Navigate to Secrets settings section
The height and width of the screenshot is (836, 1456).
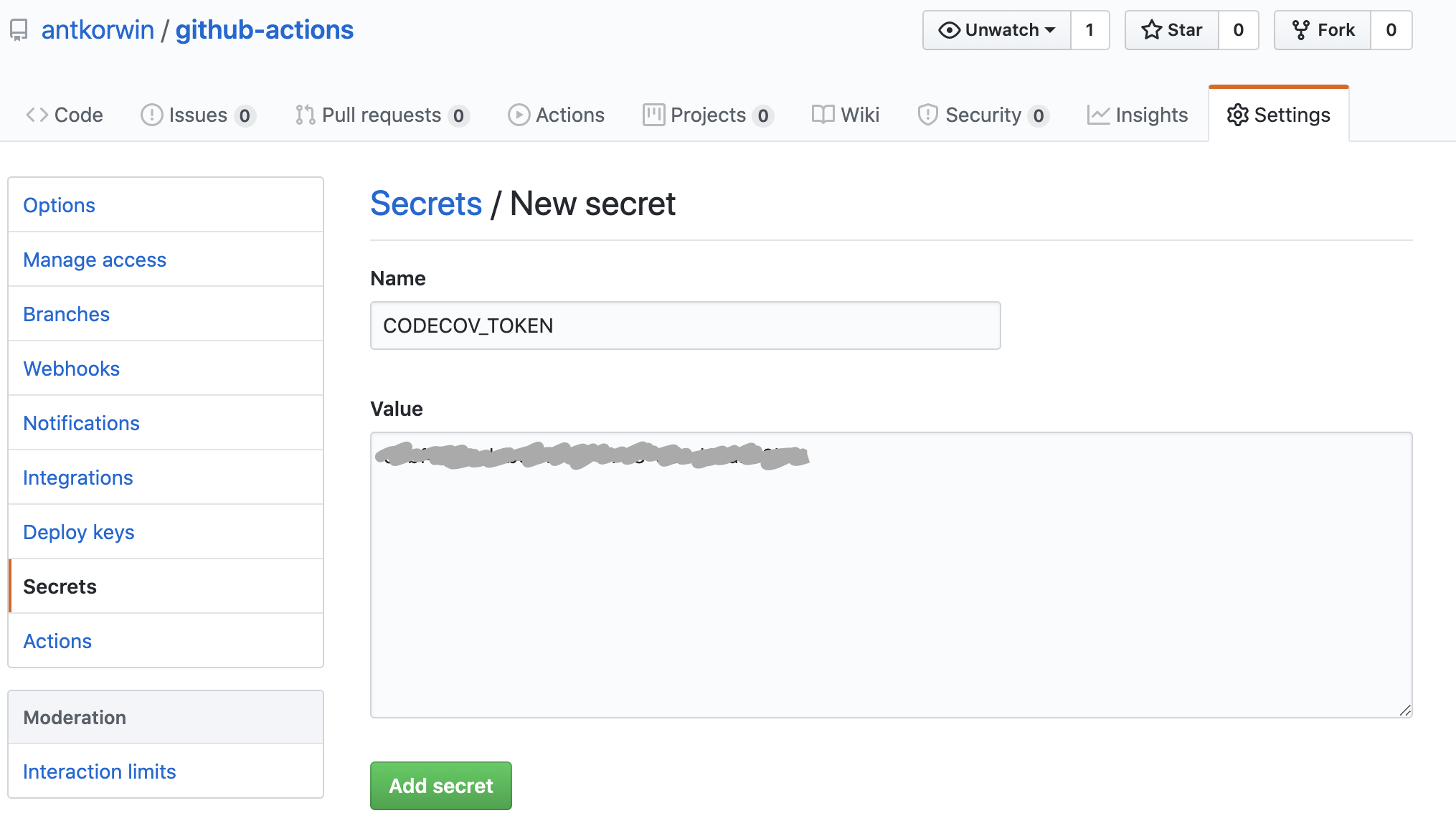[x=60, y=586]
